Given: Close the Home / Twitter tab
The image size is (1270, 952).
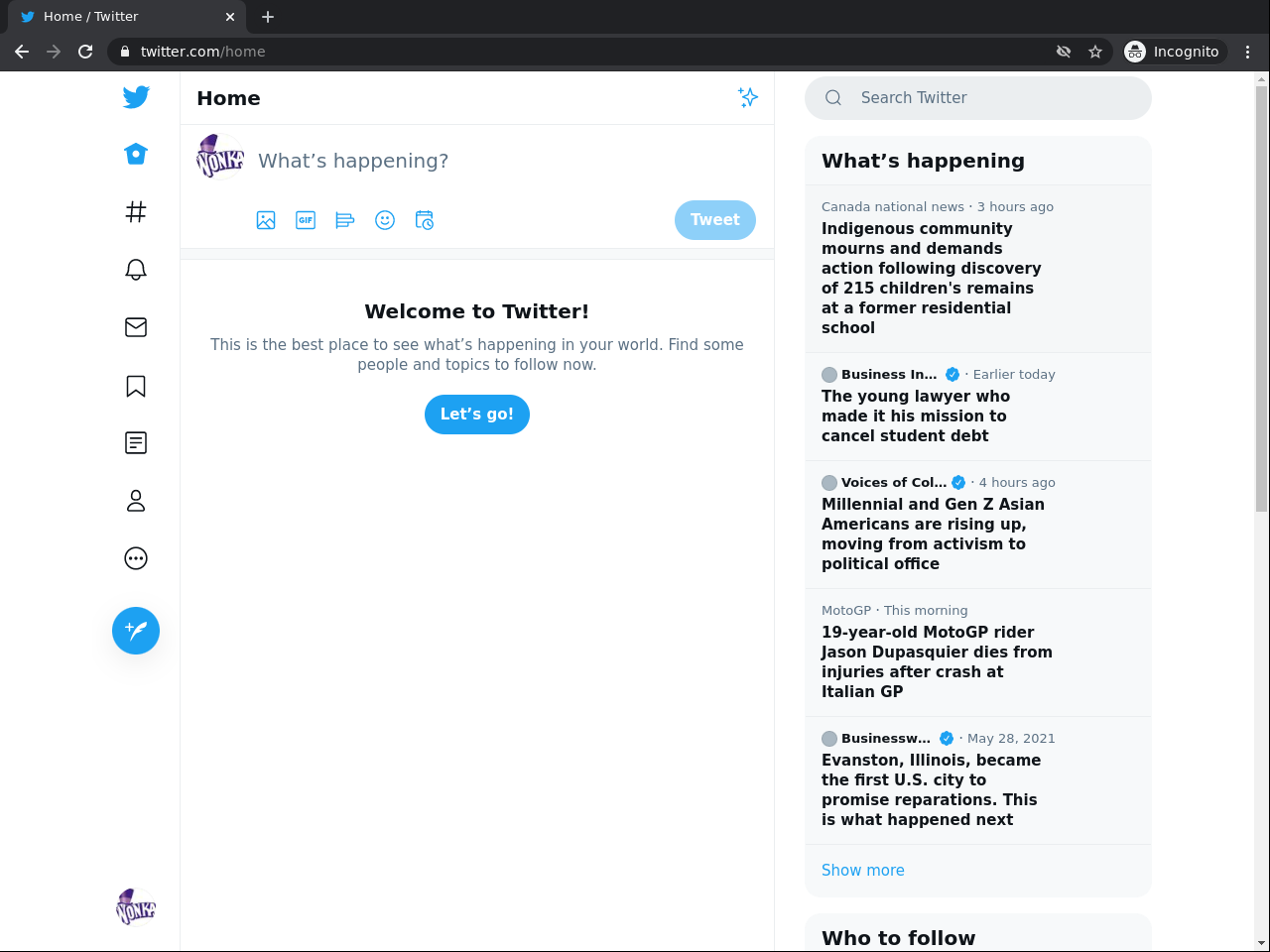Looking at the screenshot, I should point(230,17).
